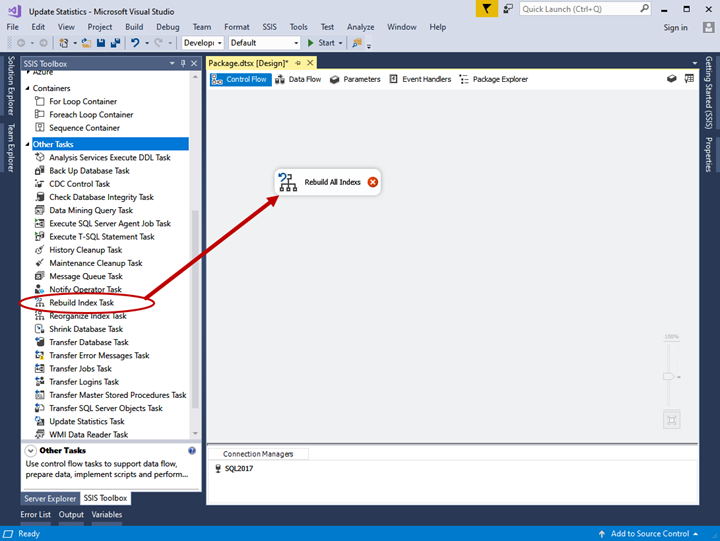
Task: Click the SSIS Toolbox vertical scrollbar
Action: pyautogui.click(x=195, y=309)
